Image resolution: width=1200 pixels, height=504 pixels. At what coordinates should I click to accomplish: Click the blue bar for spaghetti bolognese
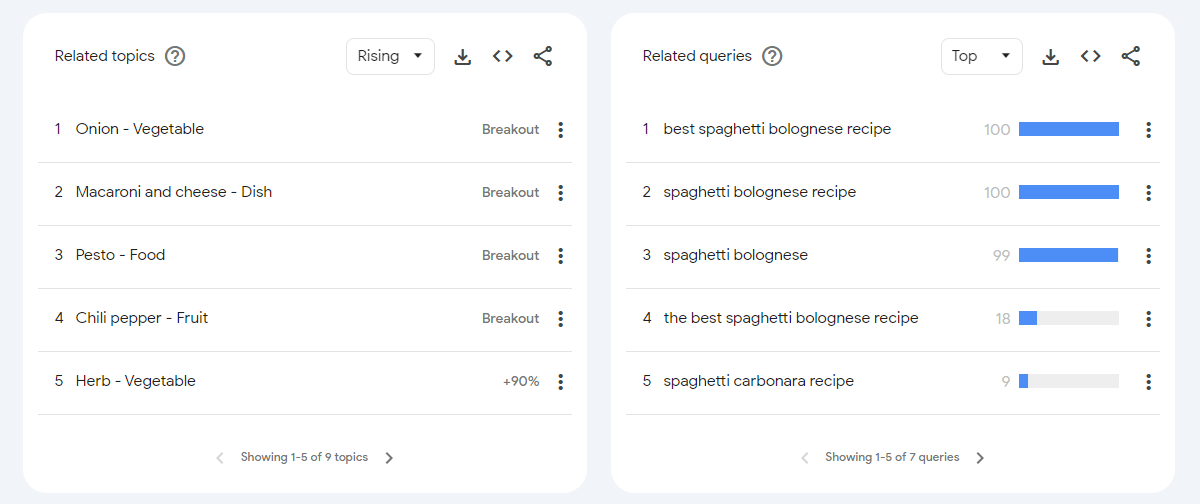(x=1068, y=255)
